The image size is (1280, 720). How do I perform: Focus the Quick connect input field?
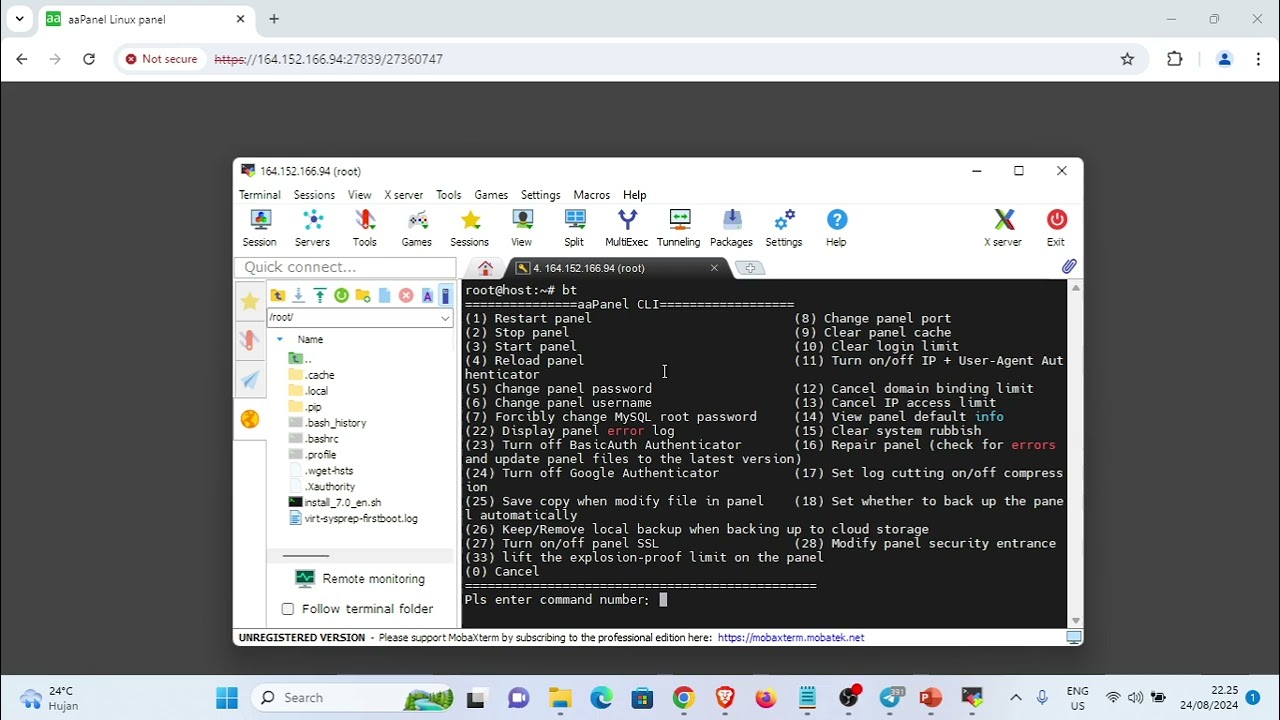[x=345, y=267]
